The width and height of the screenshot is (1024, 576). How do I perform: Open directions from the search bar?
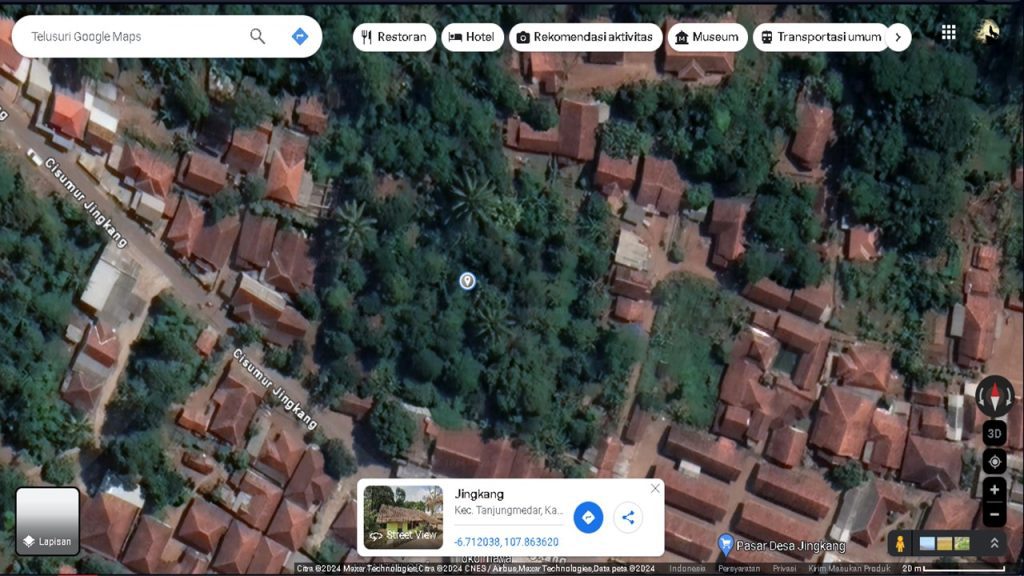[299, 37]
